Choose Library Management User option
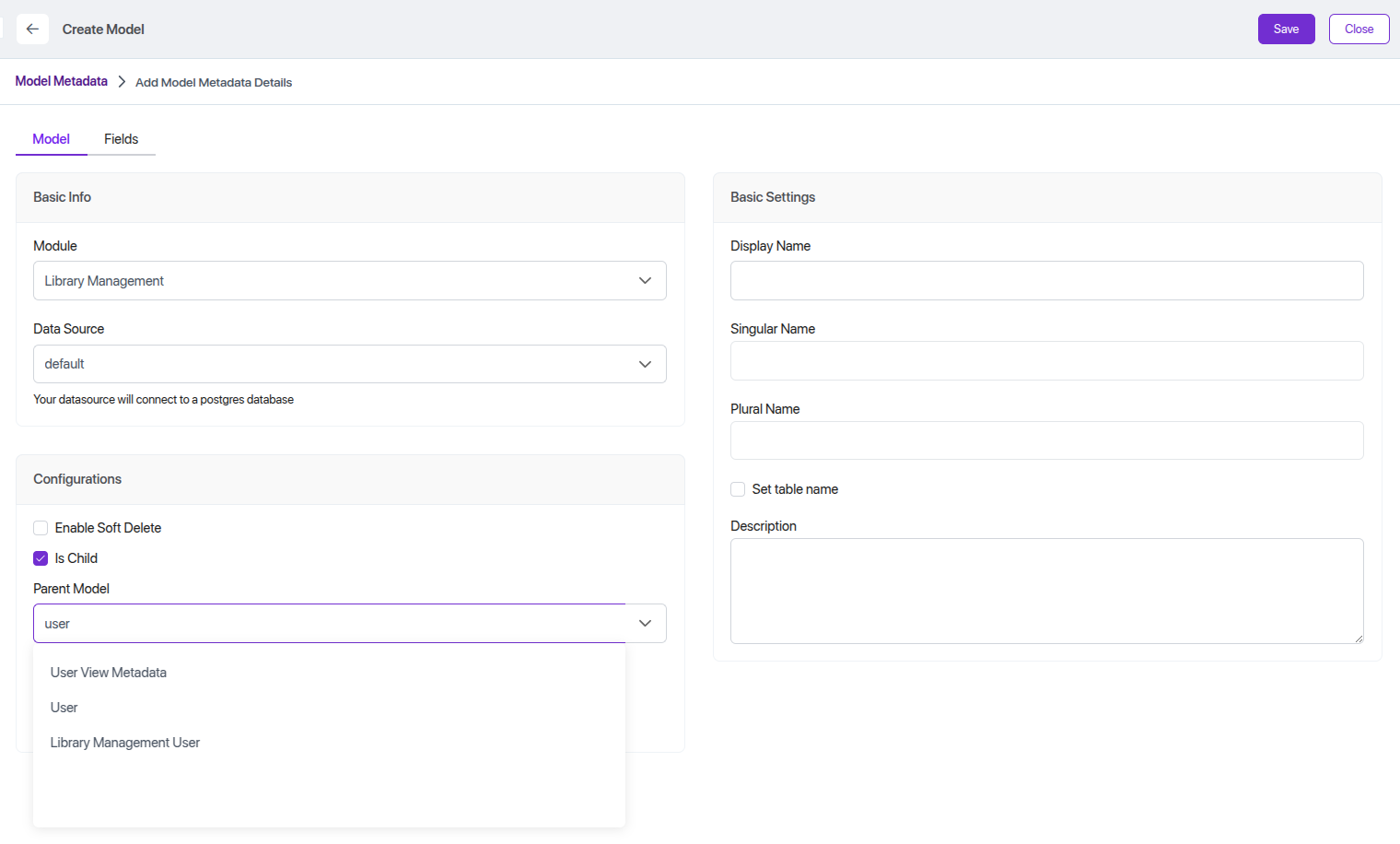This screenshot has height=844, width=1400. pos(125,743)
